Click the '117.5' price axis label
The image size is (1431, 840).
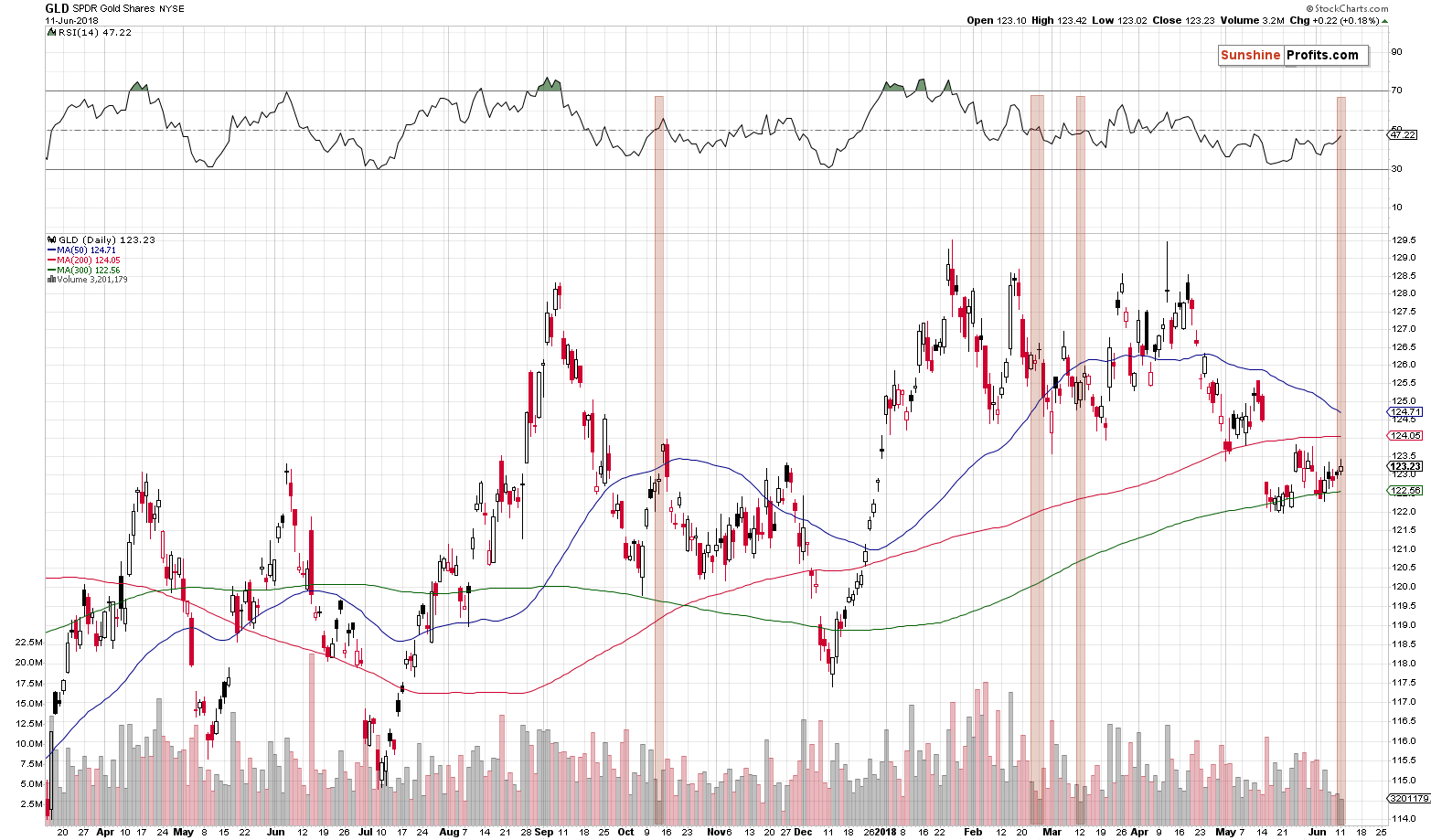click(x=1404, y=683)
